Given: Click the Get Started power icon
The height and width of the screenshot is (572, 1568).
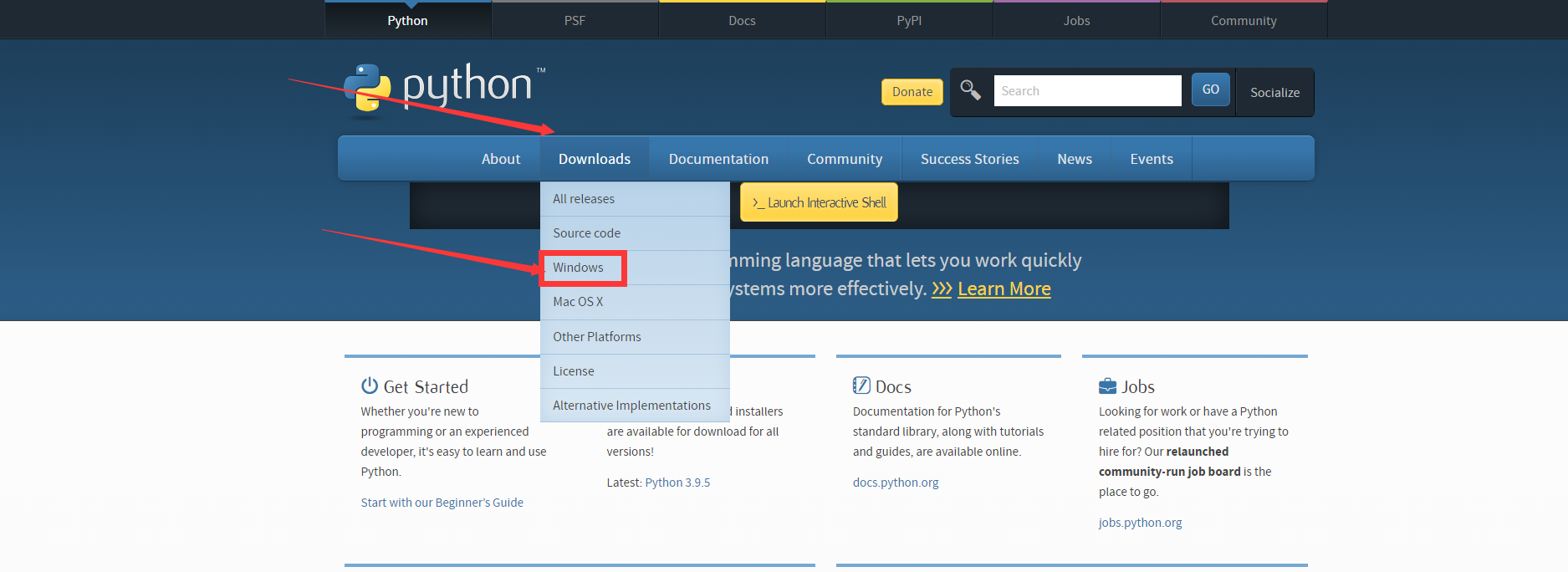Looking at the screenshot, I should point(370,386).
